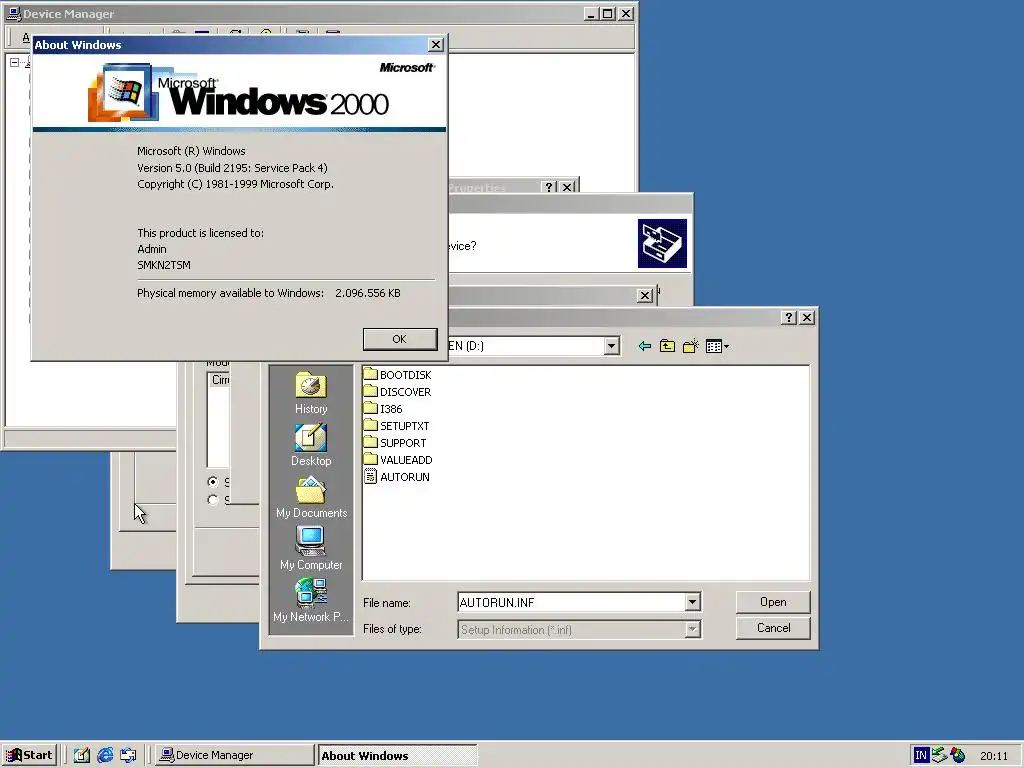Click the system tray clock 20:11

[994, 756]
